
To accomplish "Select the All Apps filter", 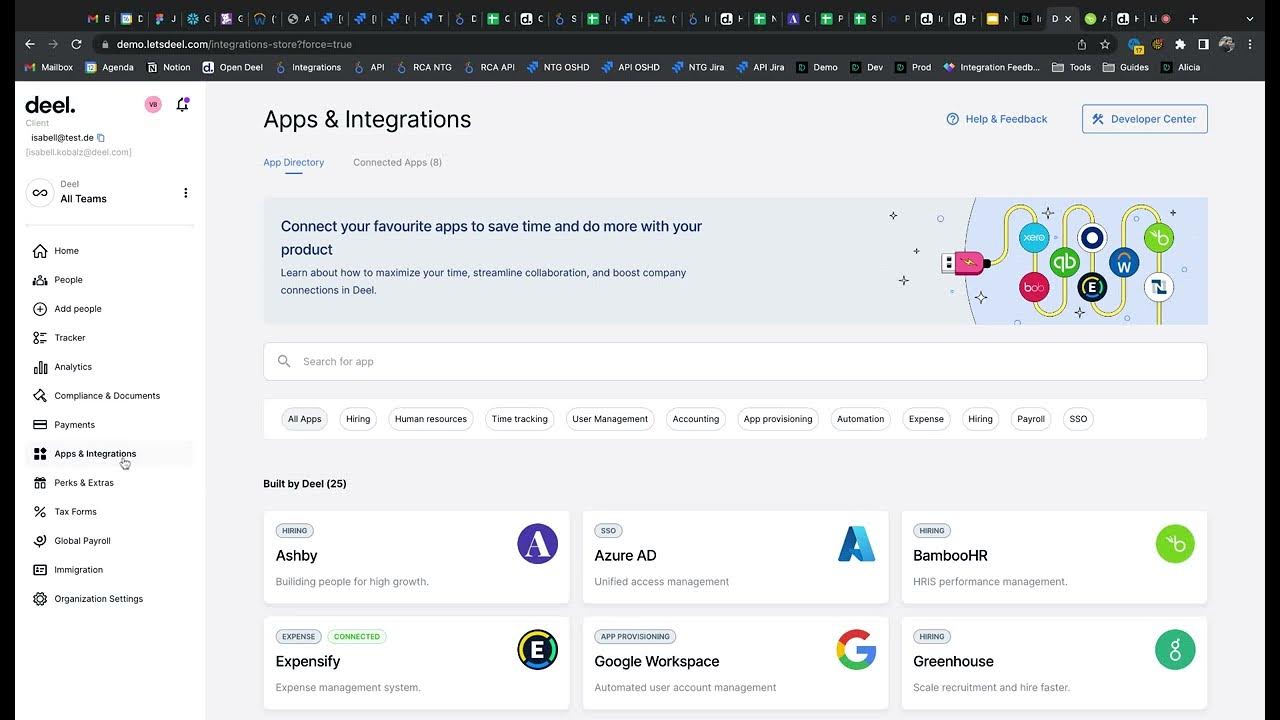I will 305,419.
